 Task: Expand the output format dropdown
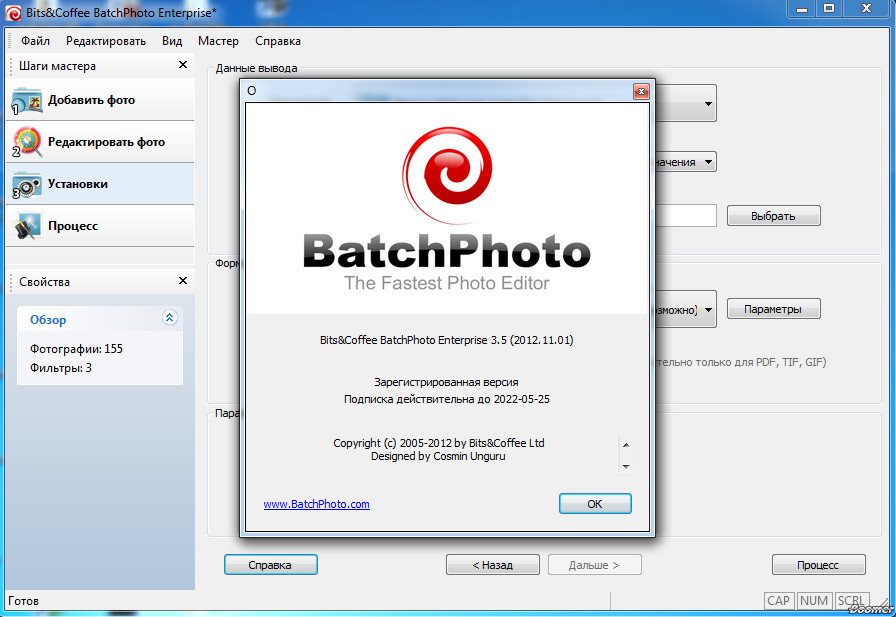pos(709,310)
